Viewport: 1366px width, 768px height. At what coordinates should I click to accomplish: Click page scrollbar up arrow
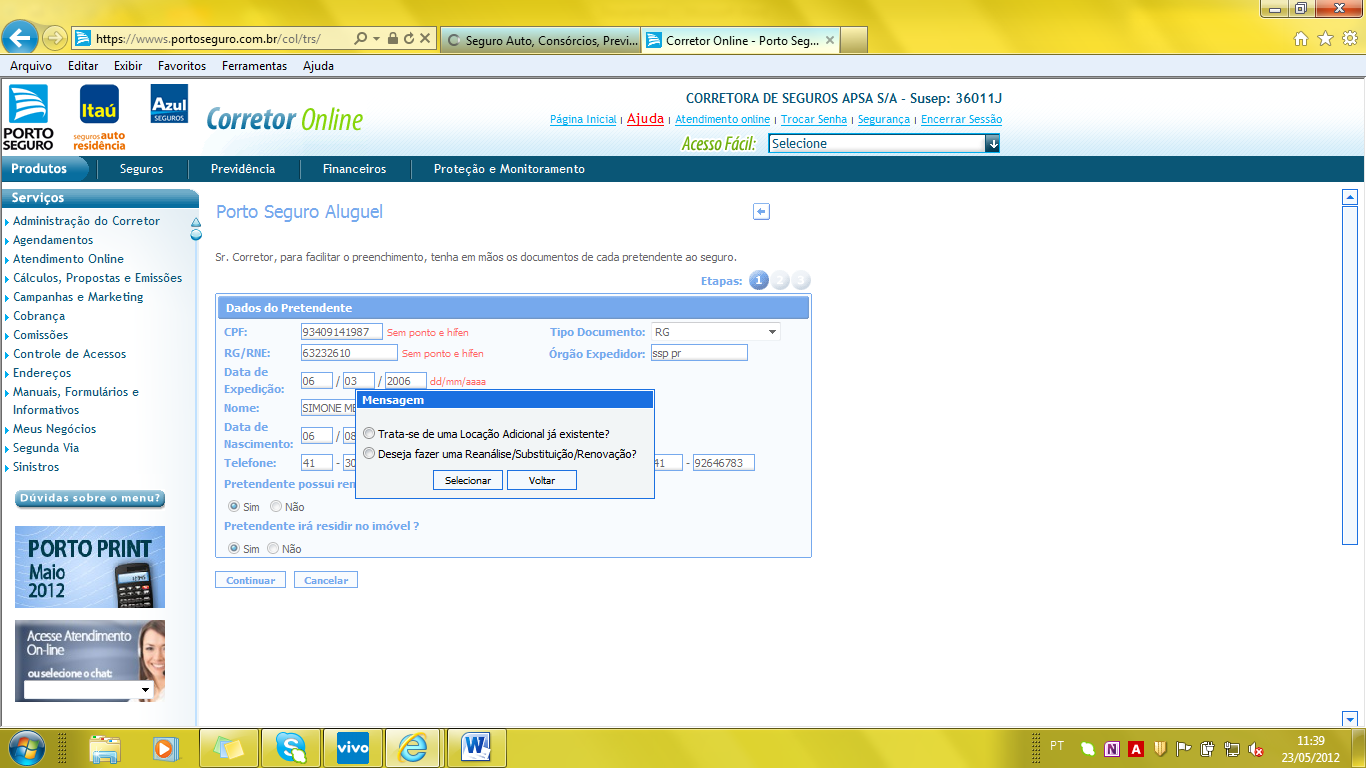click(1349, 197)
